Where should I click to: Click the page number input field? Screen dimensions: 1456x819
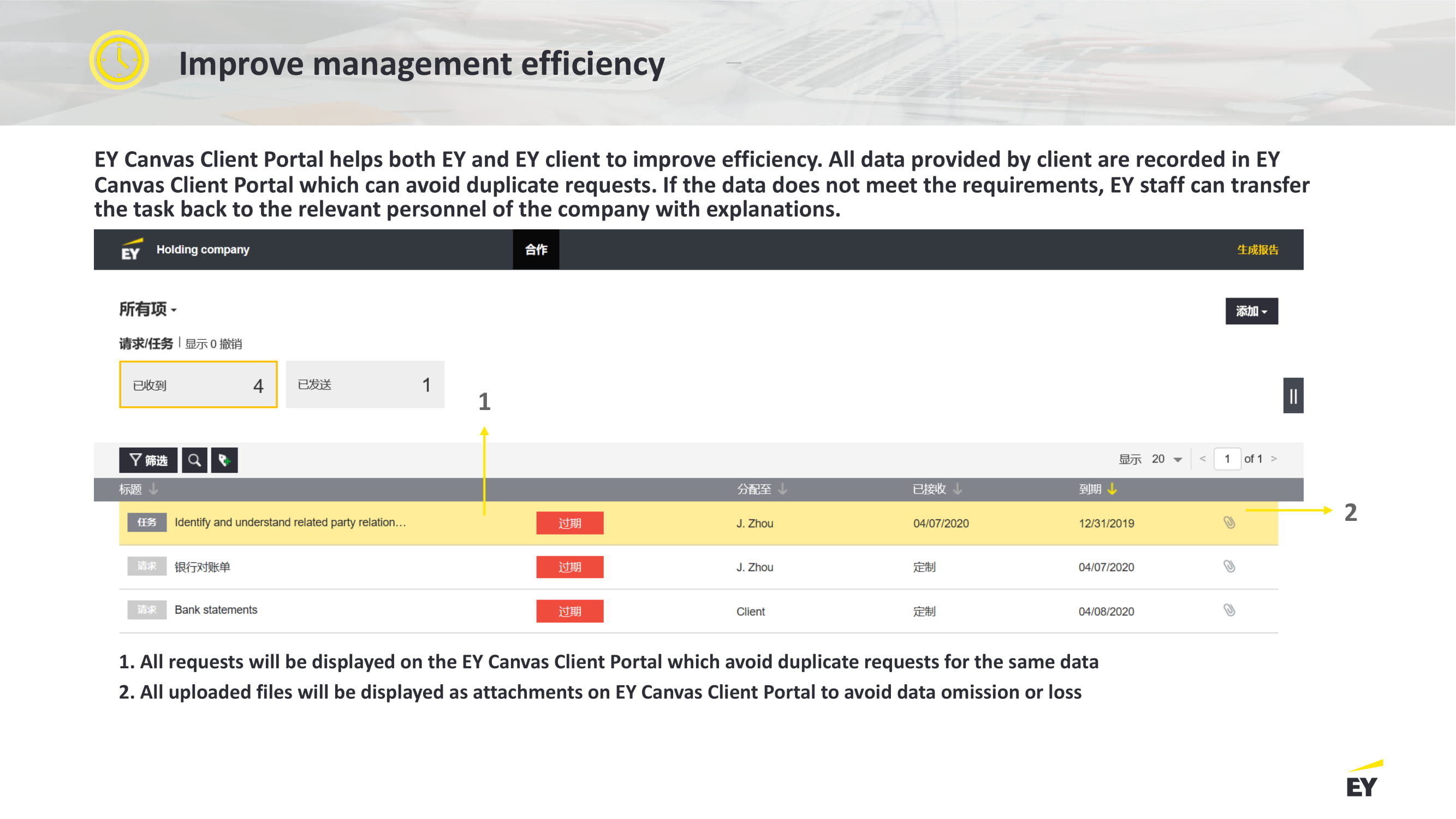[x=1227, y=459]
